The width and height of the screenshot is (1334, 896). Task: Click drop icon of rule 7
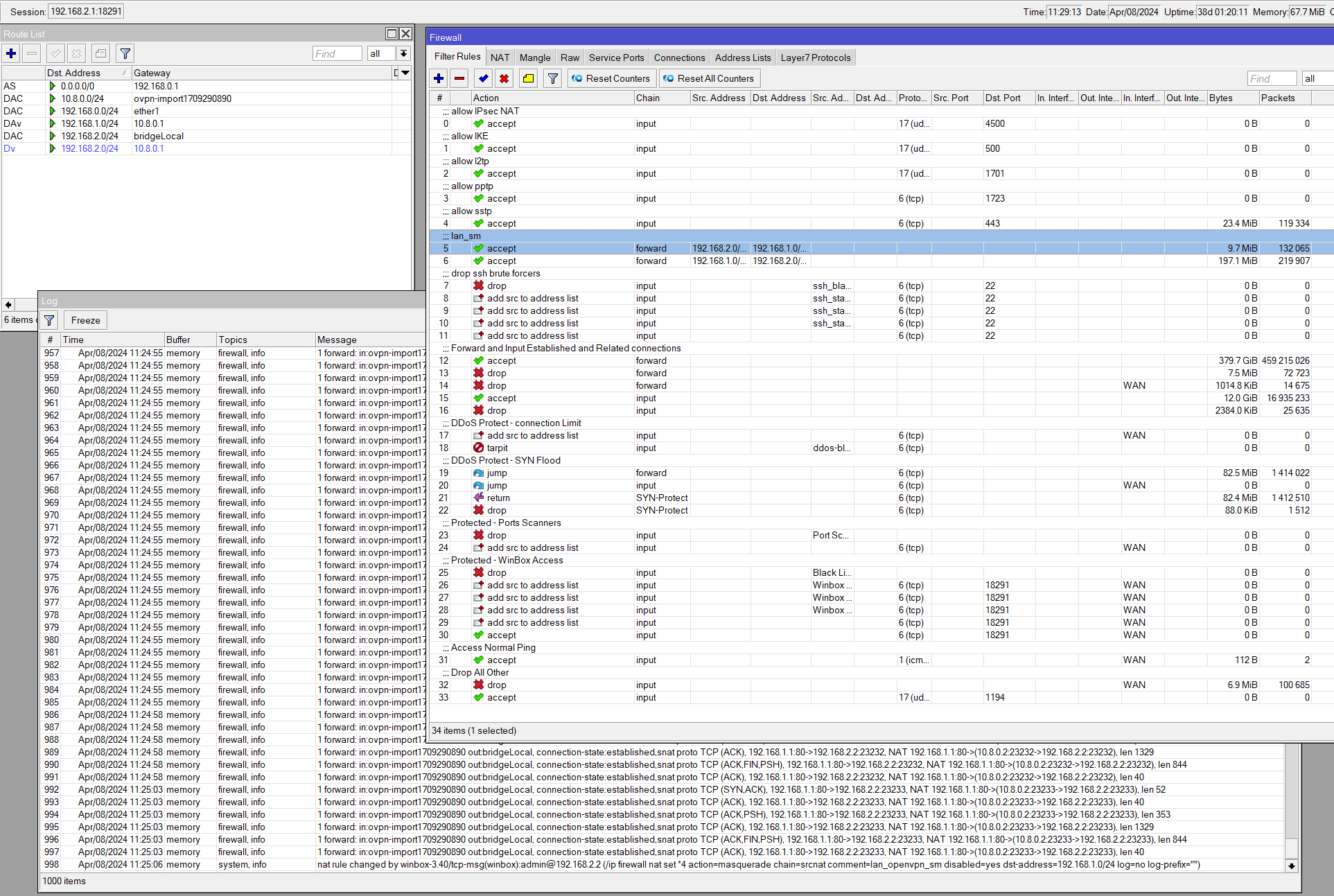coord(478,286)
